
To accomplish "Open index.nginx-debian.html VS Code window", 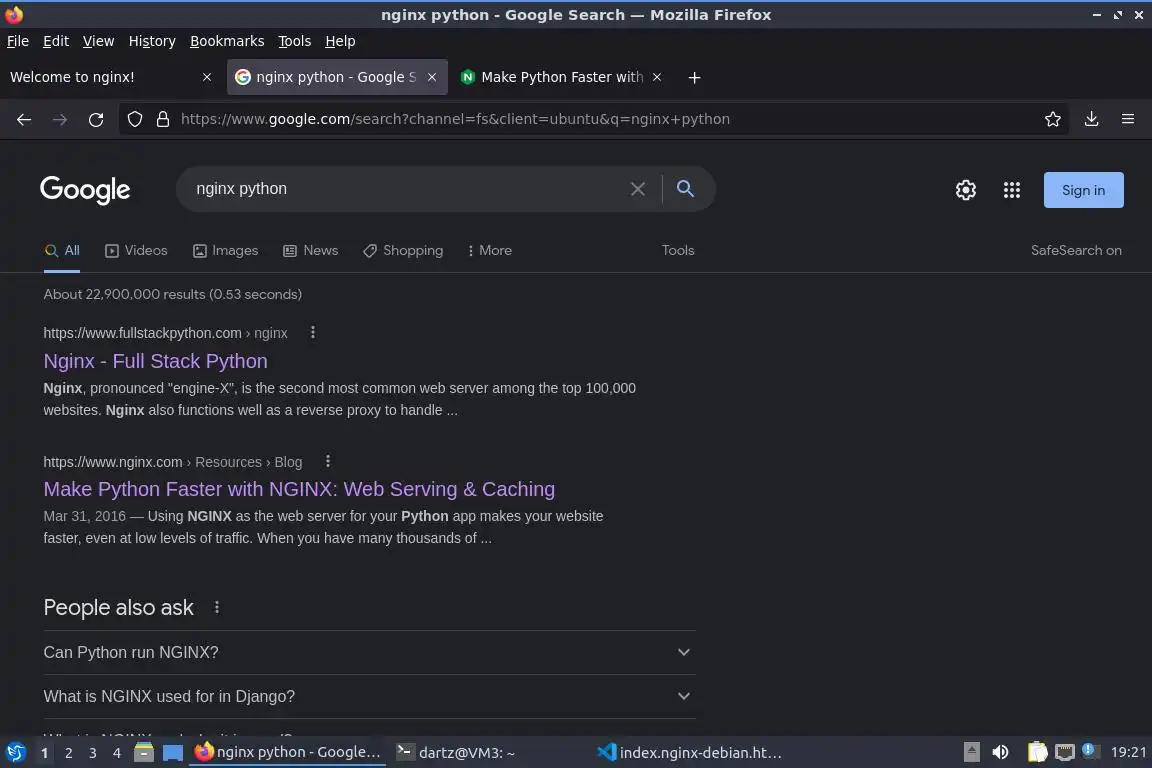I will (x=689, y=753).
